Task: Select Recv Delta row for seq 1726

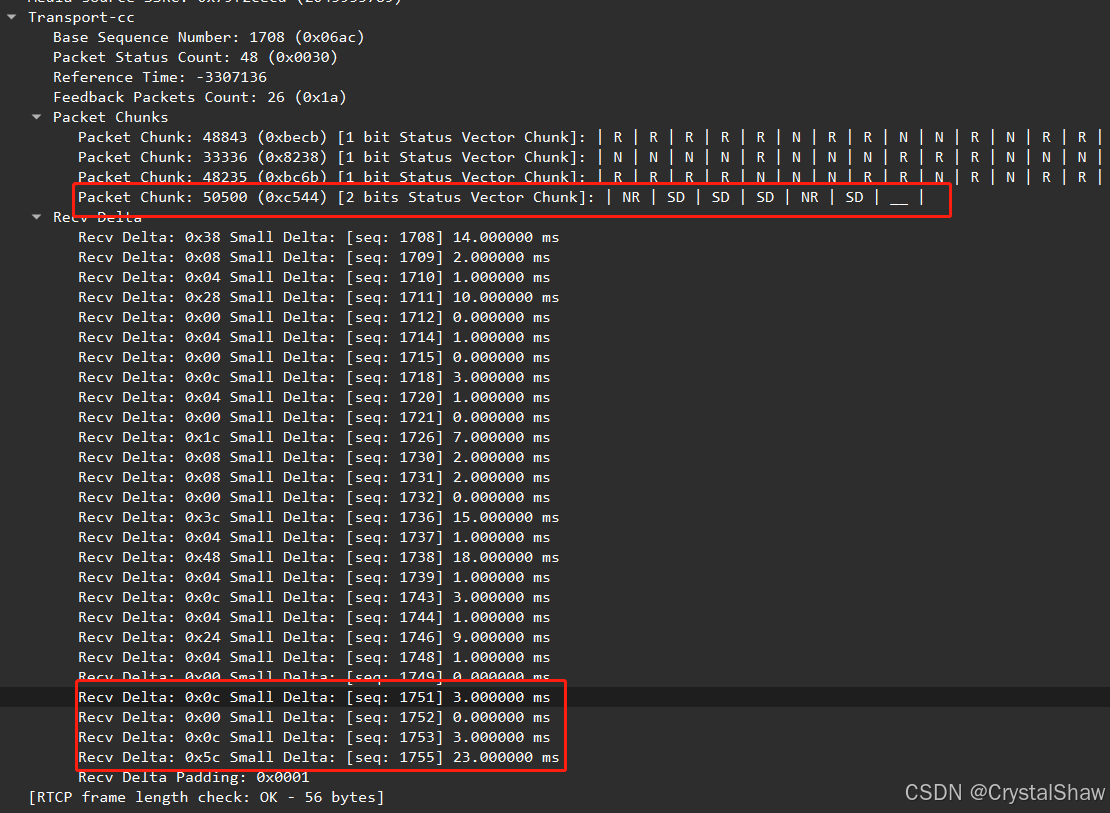Action: (314, 437)
